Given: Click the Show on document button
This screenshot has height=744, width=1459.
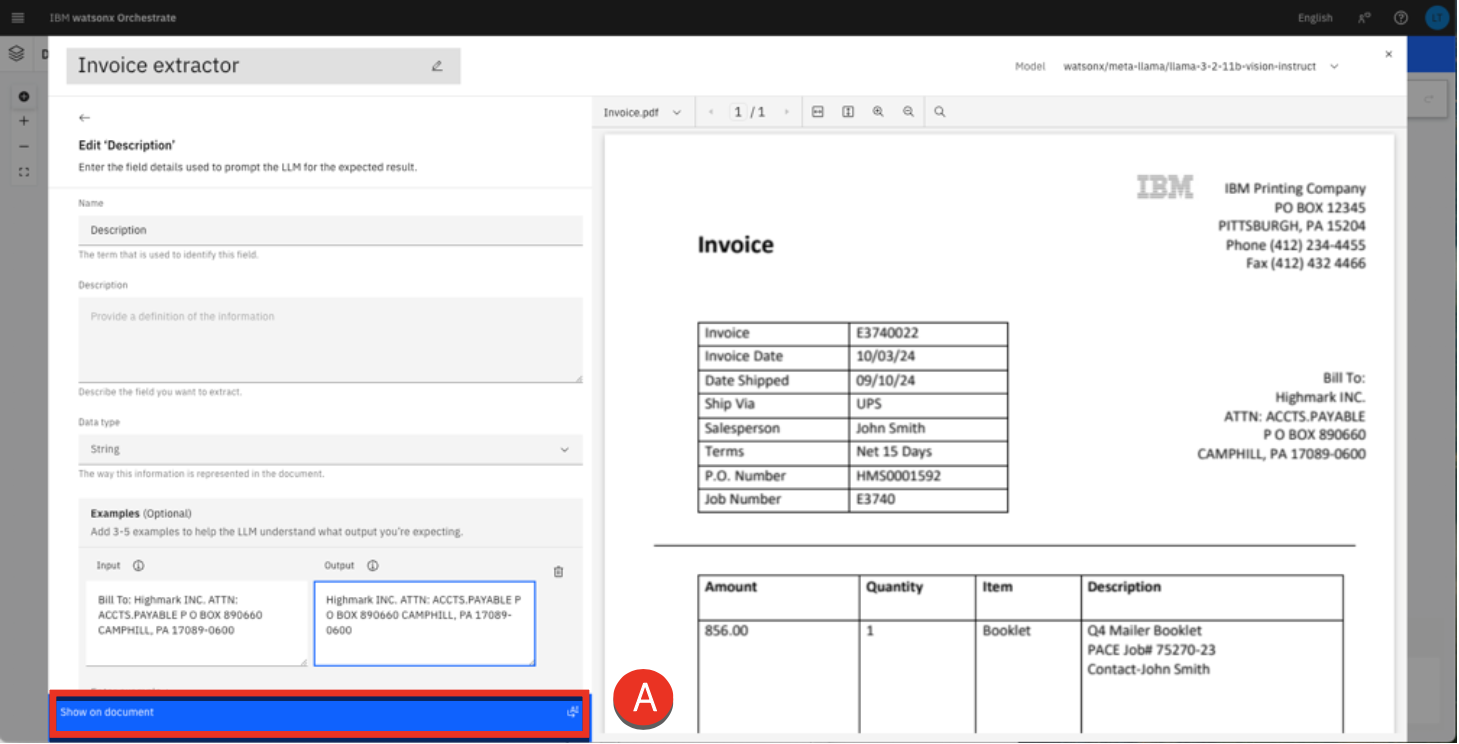Looking at the screenshot, I should click(320, 713).
